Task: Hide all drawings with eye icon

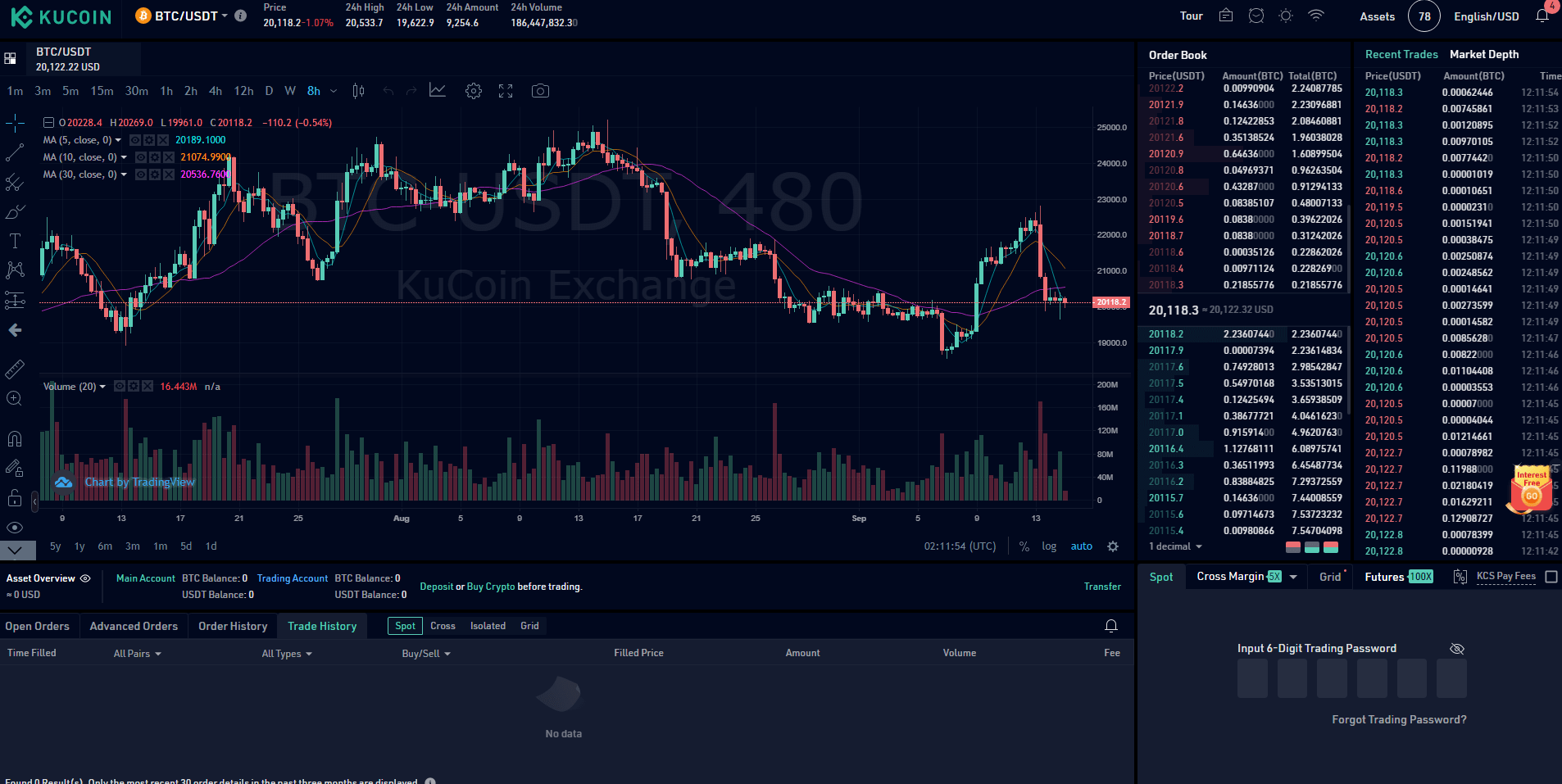Action: click(15, 528)
